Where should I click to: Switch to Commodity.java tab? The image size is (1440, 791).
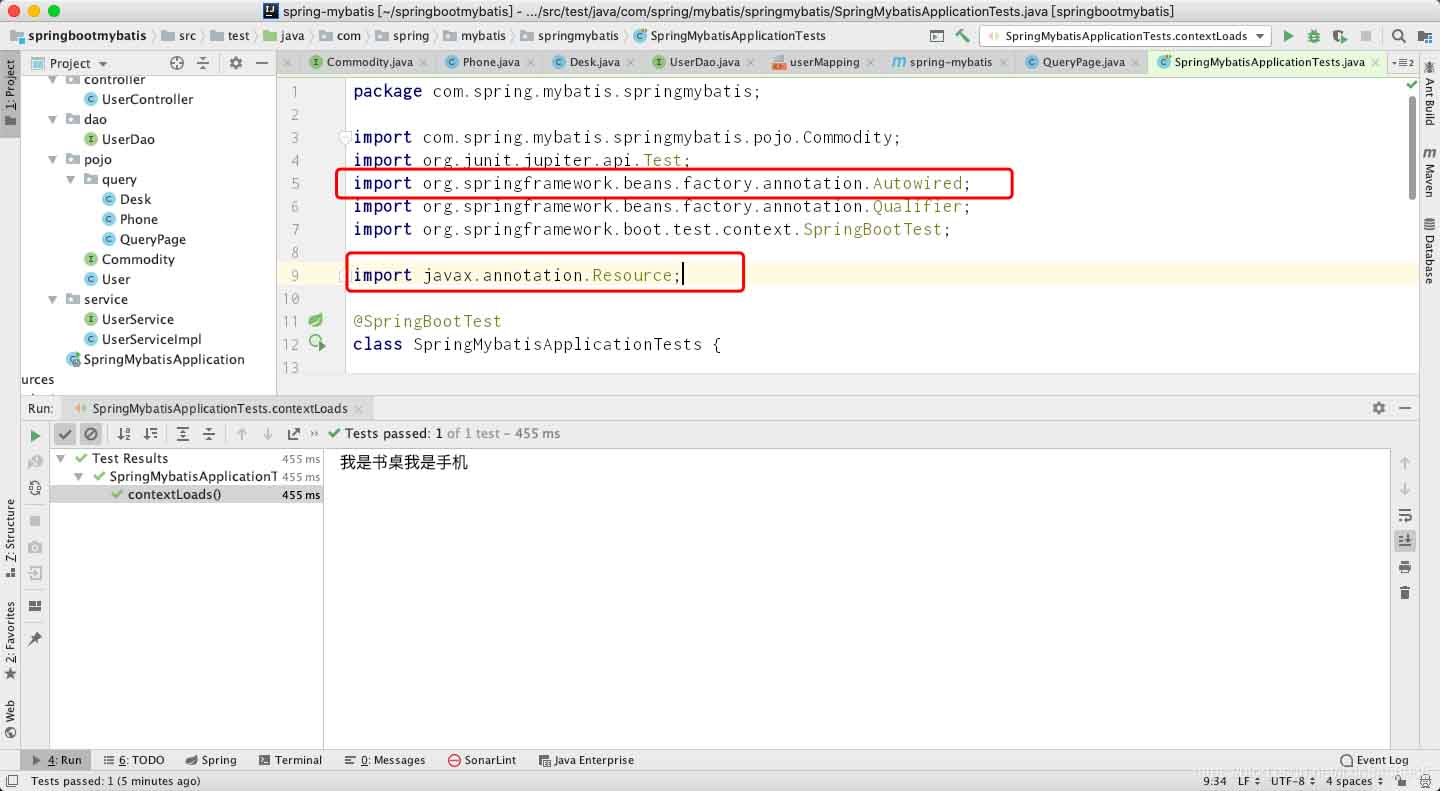369,62
